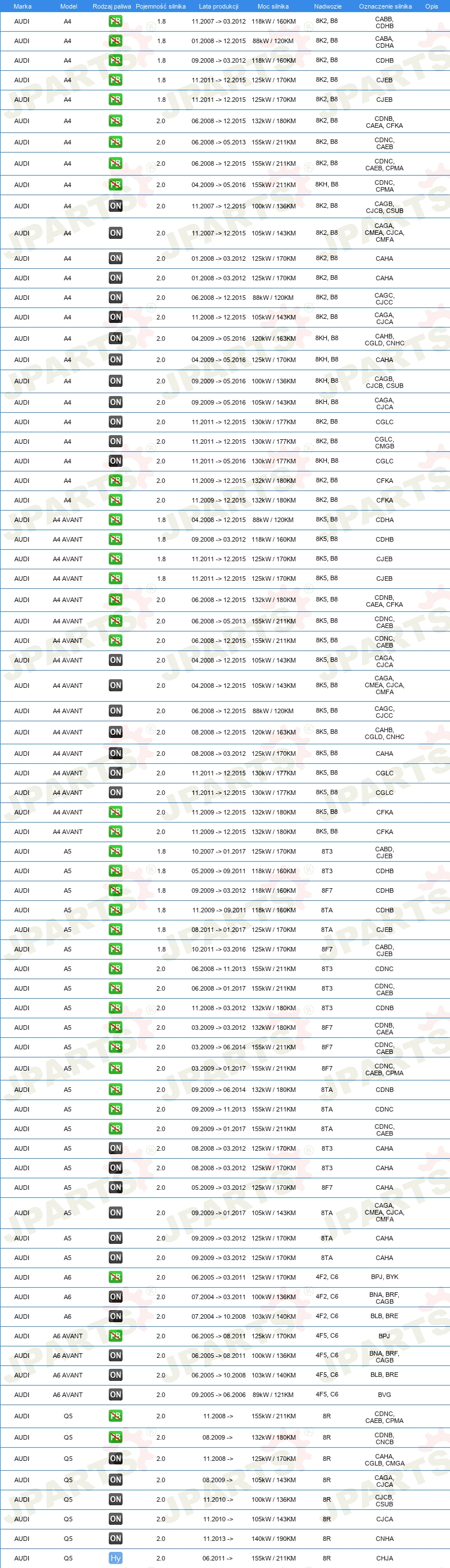Select diesel ON icon in A4 CGLC, CMGB row
The image size is (450, 1568).
point(116,442)
